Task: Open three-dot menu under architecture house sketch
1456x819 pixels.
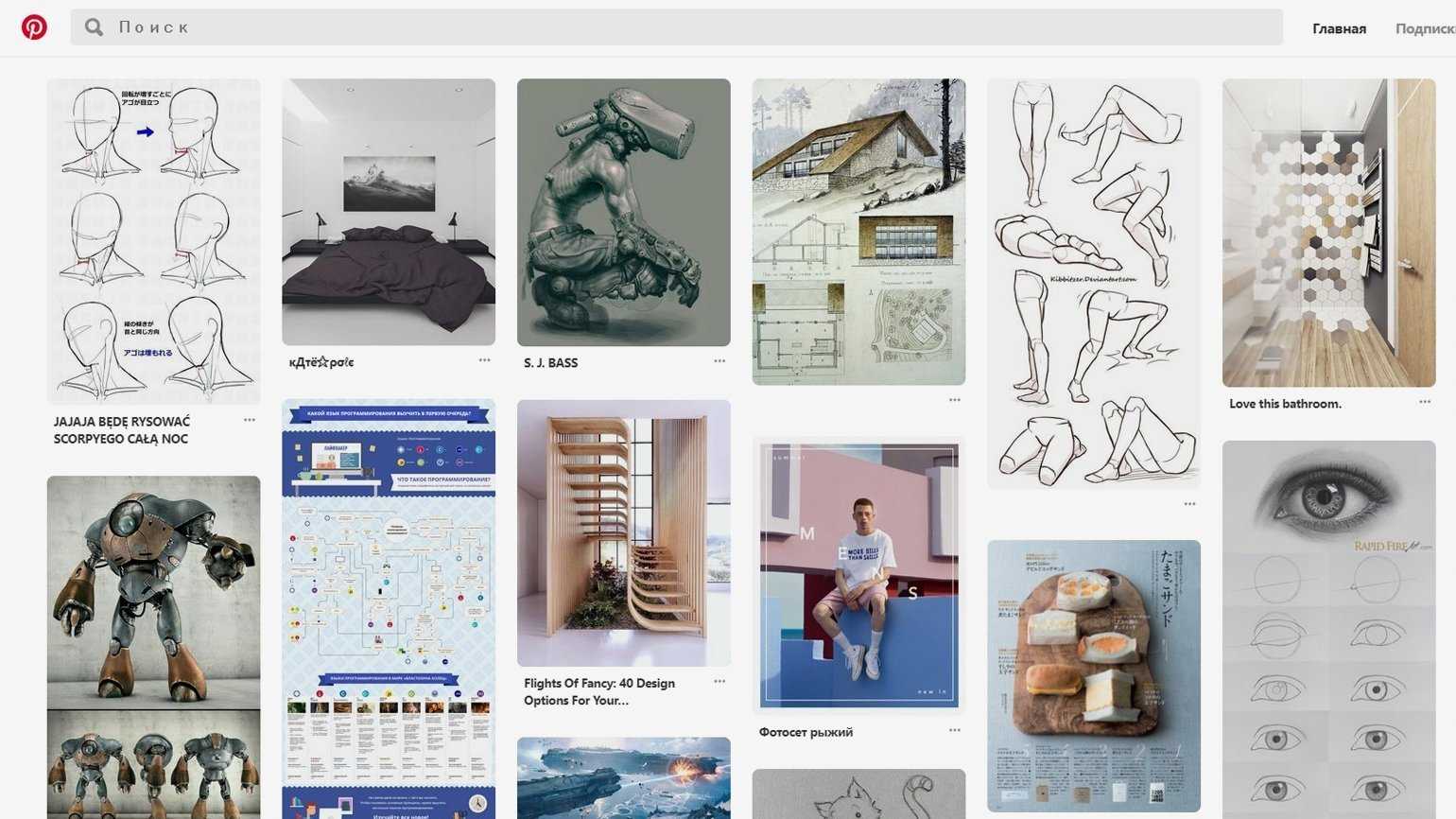Action: click(955, 400)
